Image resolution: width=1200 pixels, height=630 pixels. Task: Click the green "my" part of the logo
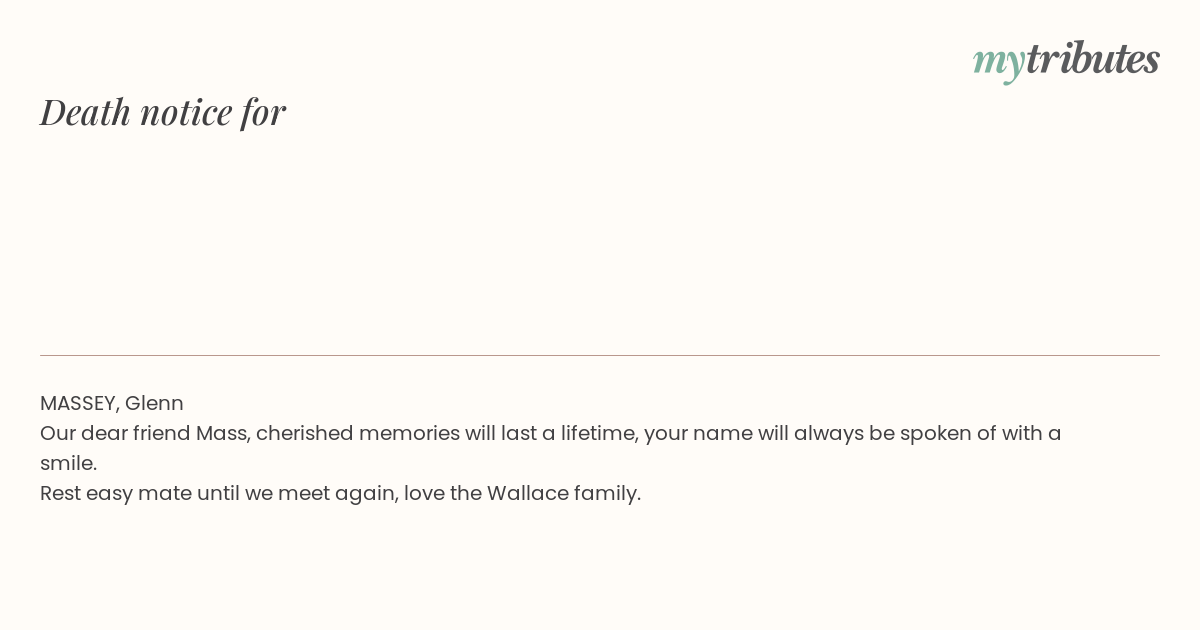pos(999,63)
